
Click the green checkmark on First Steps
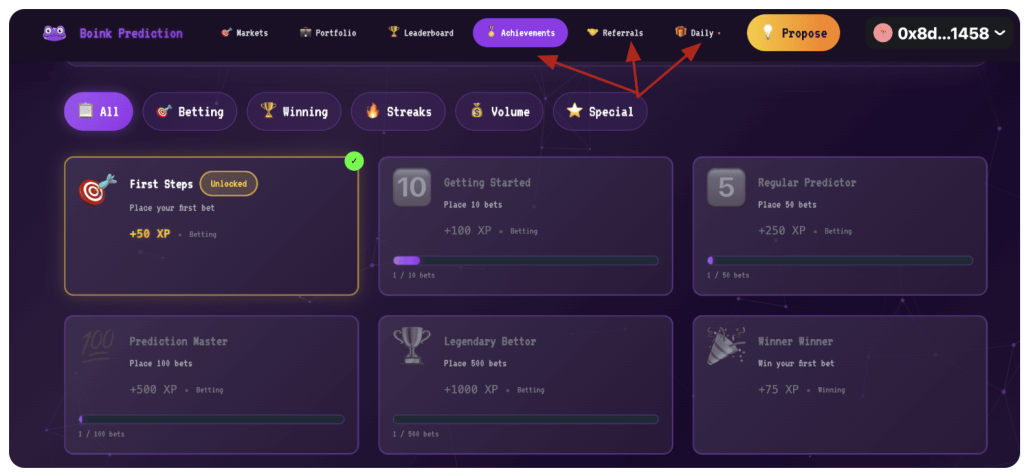point(354,160)
